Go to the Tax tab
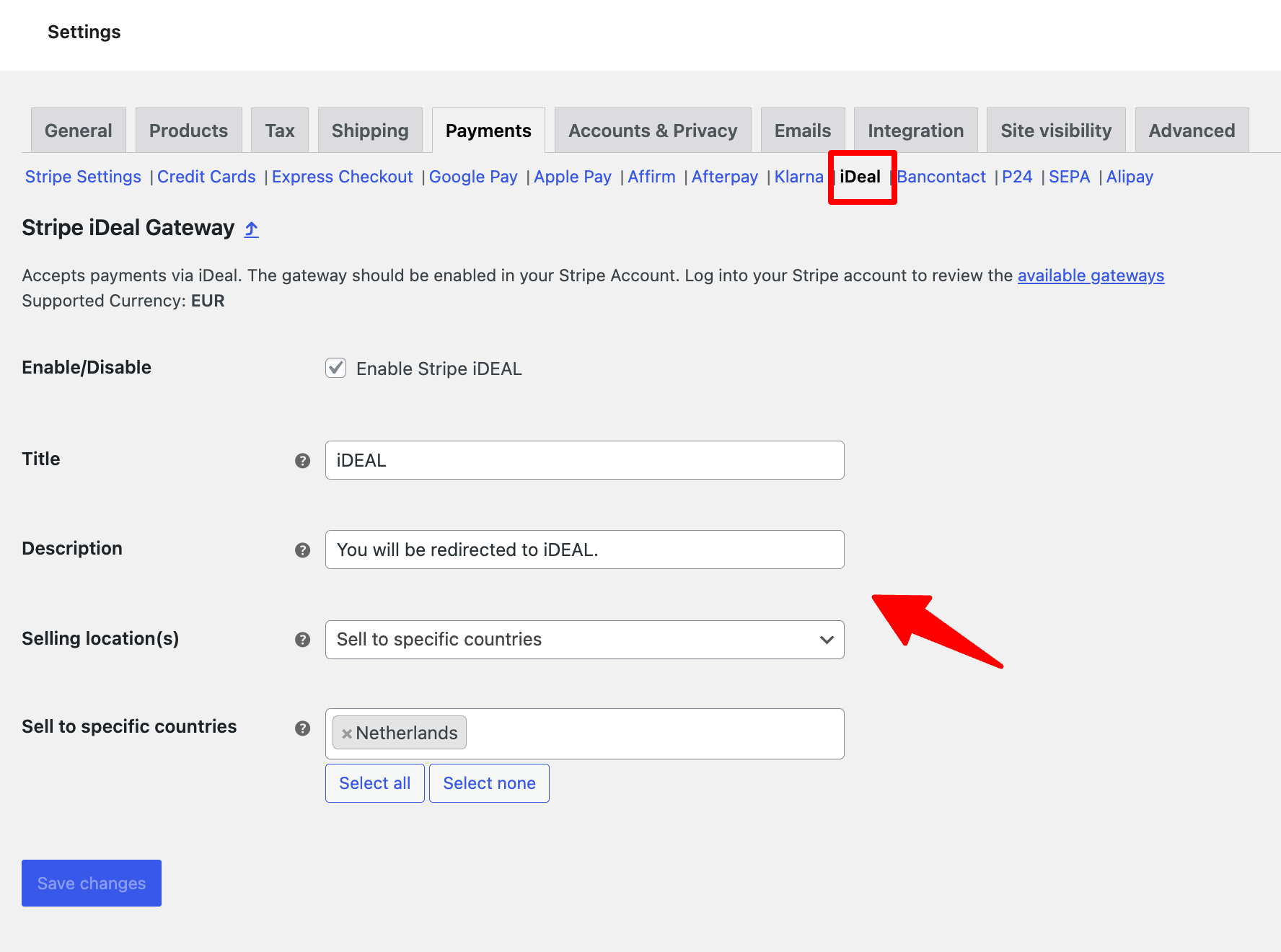The height and width of the screenshot is (952, 1281). [x=280, y=131]
